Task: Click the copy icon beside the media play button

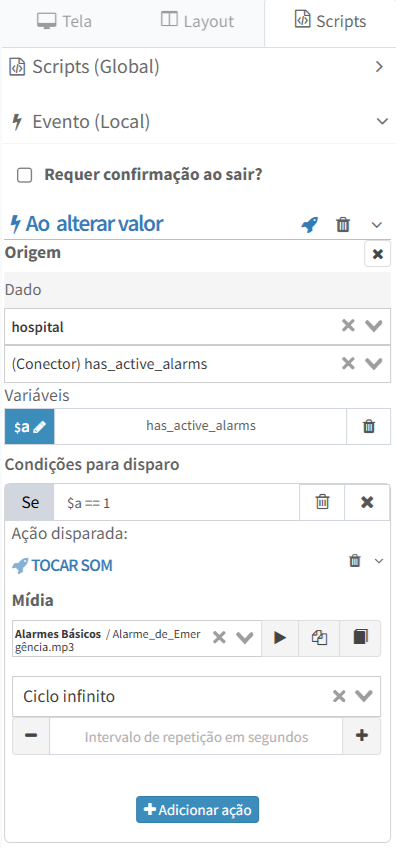Action: point(319,638)
